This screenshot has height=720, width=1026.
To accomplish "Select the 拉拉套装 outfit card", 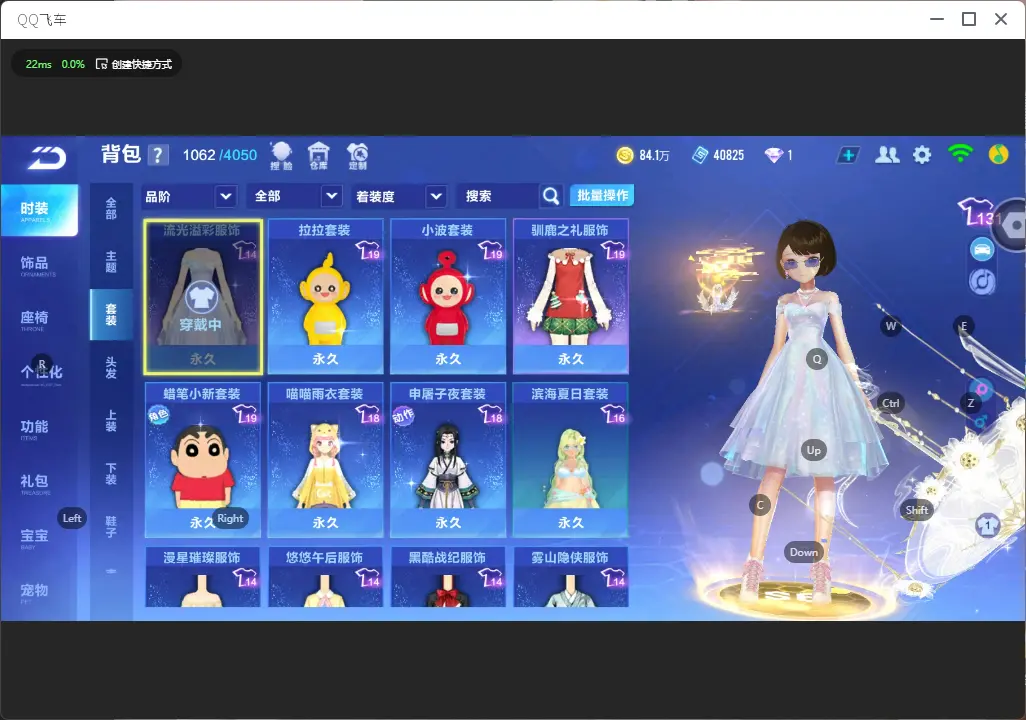I will (325, 296).
